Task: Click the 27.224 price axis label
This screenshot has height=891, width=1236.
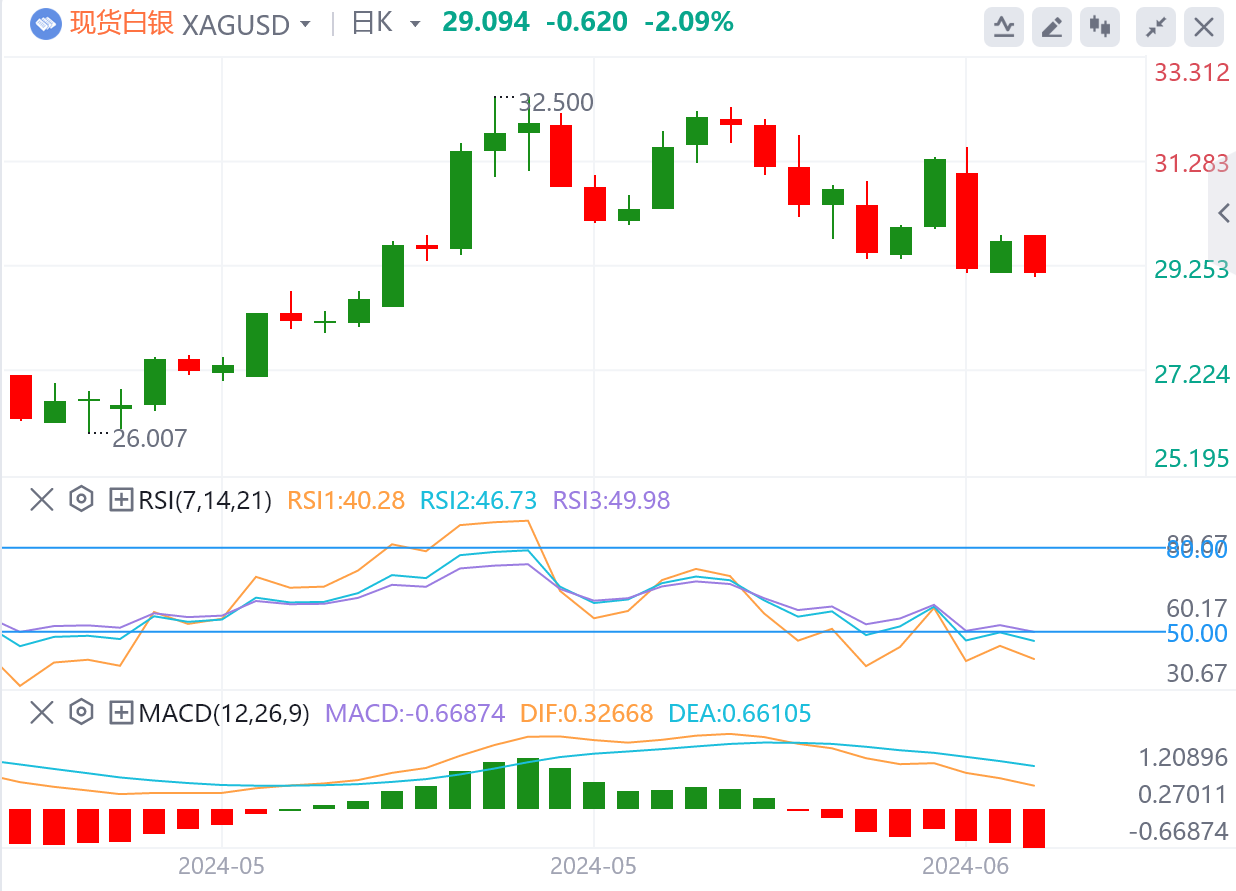Action: pos(1192,375)
